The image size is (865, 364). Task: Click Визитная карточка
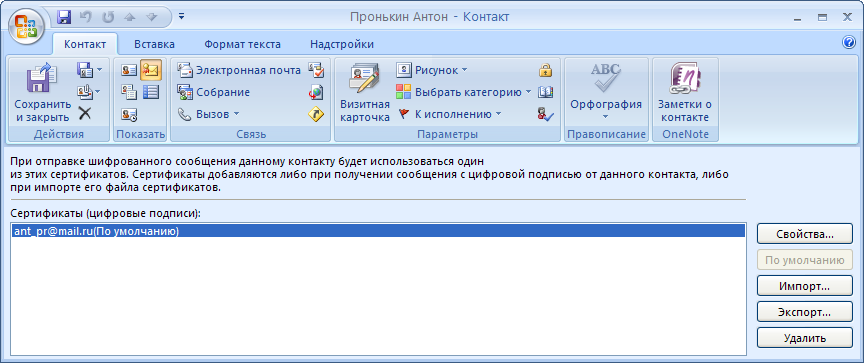pos(365,92)
